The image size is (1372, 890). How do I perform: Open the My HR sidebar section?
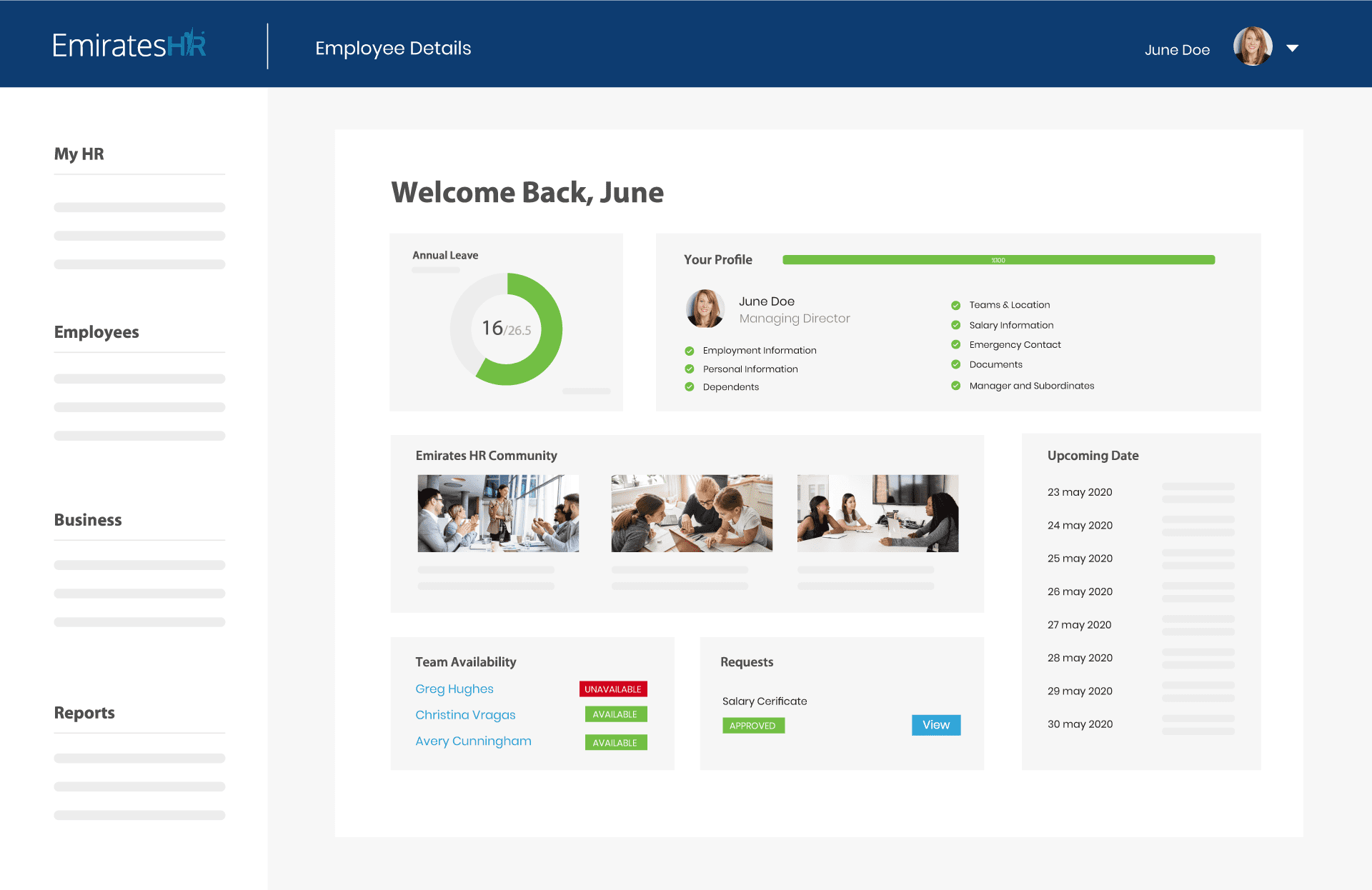(x=79, y=154)
